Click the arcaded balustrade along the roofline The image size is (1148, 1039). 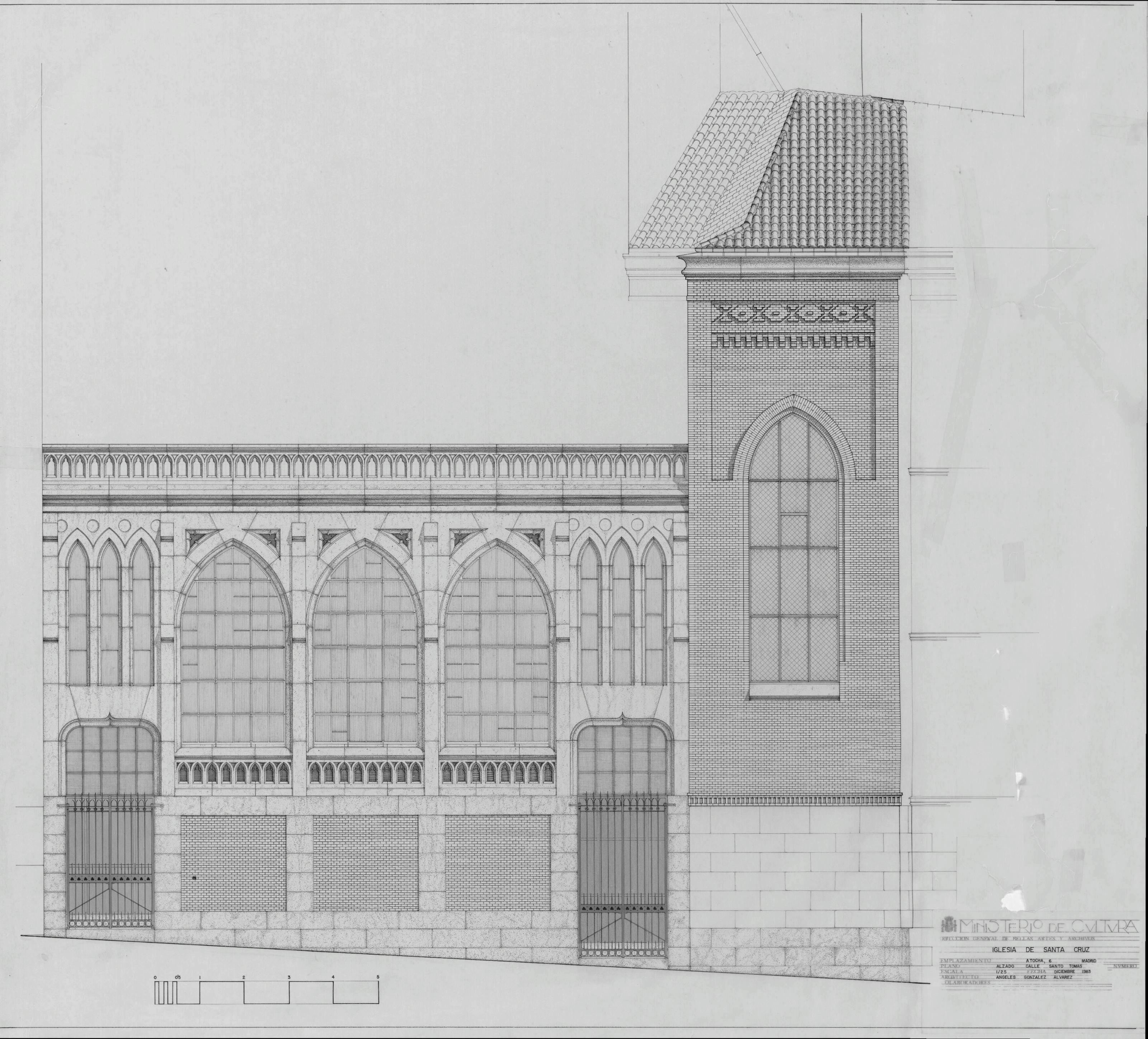364,467
